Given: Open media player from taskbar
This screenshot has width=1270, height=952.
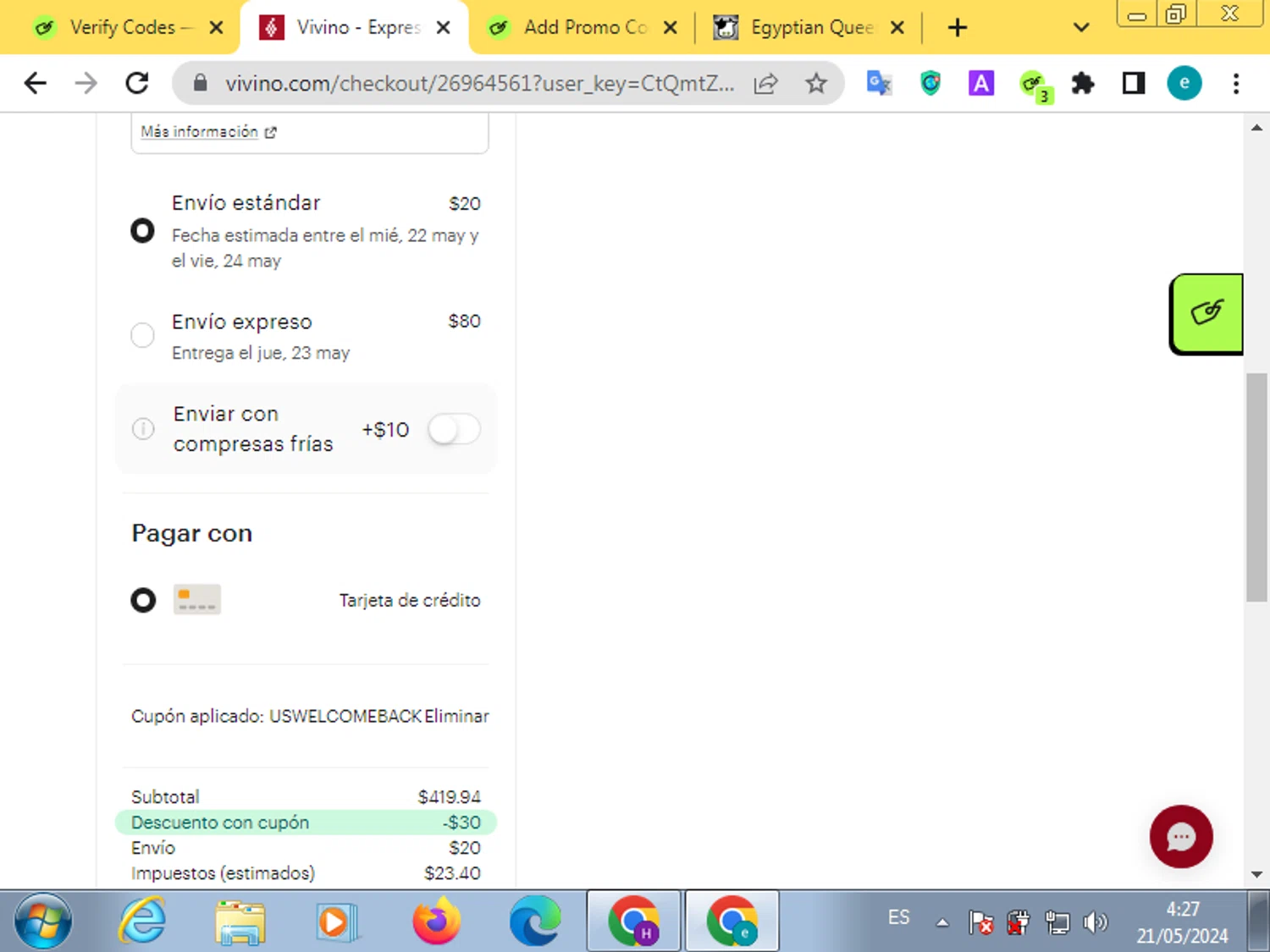Looking at the screenshot, I should [x=337, y=921].
